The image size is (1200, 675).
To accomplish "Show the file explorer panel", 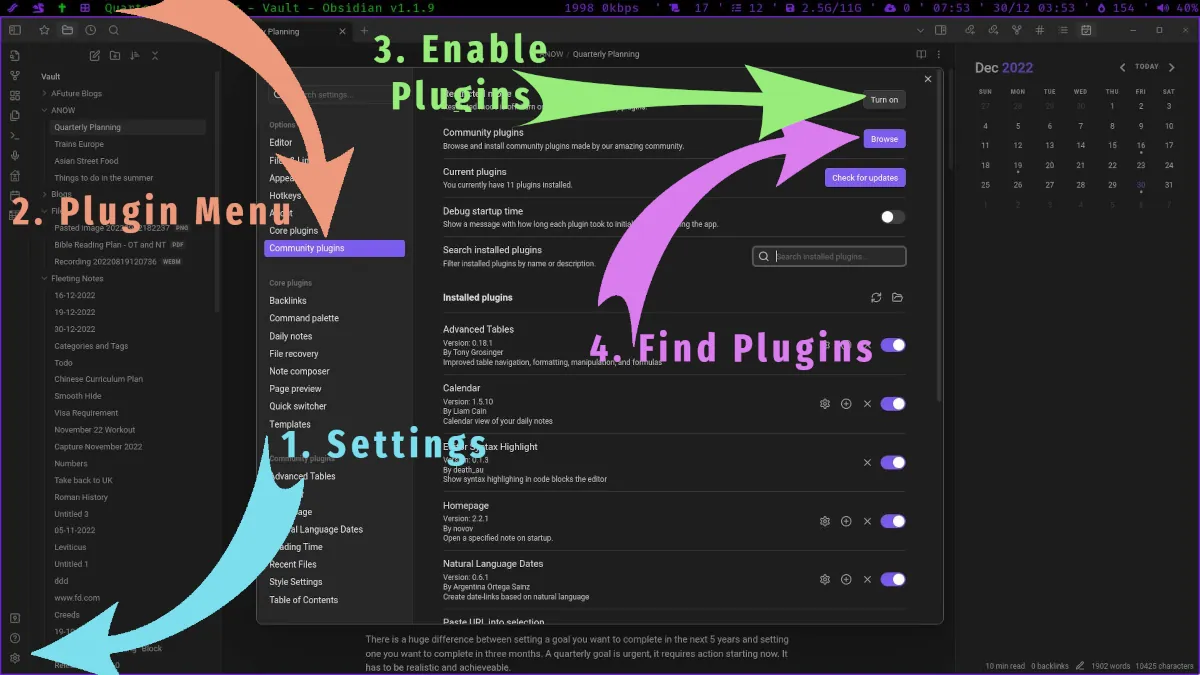I will [x=67, y=30].
